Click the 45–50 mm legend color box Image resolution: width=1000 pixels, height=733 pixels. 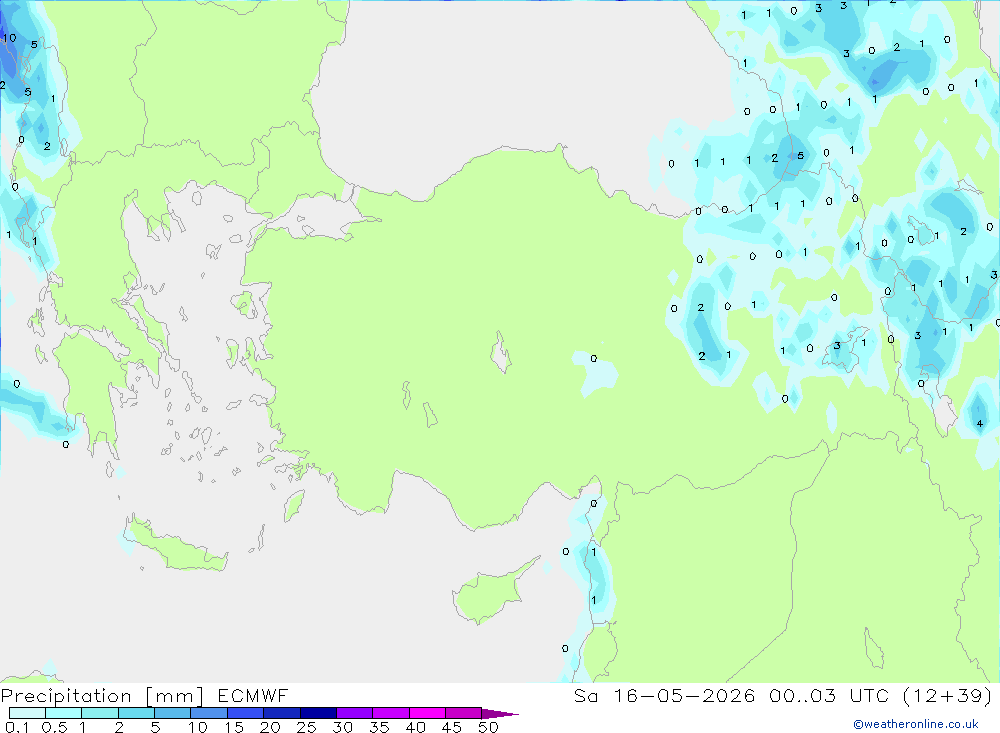tap(464, 713)
